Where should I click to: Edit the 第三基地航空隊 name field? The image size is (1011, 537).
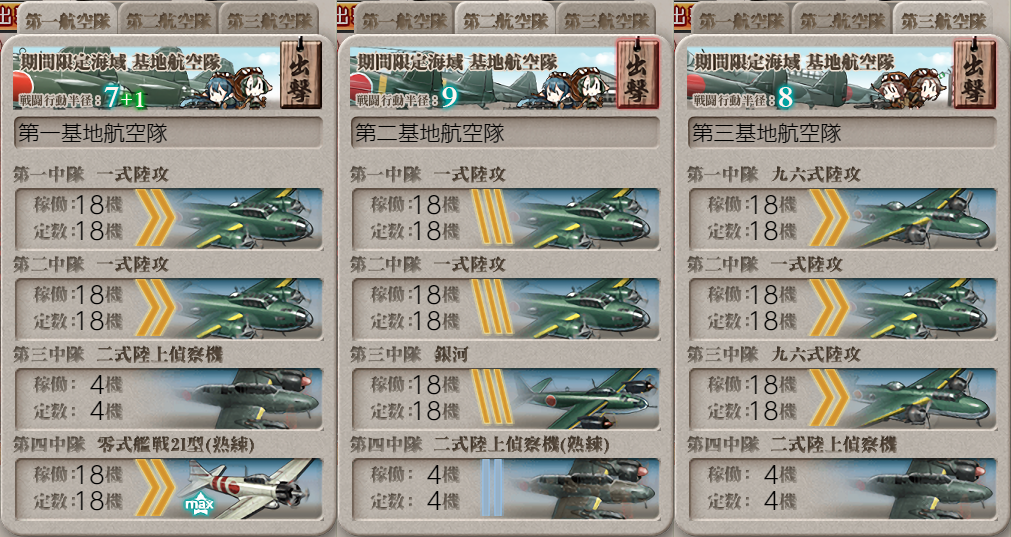tap(842, 133)
